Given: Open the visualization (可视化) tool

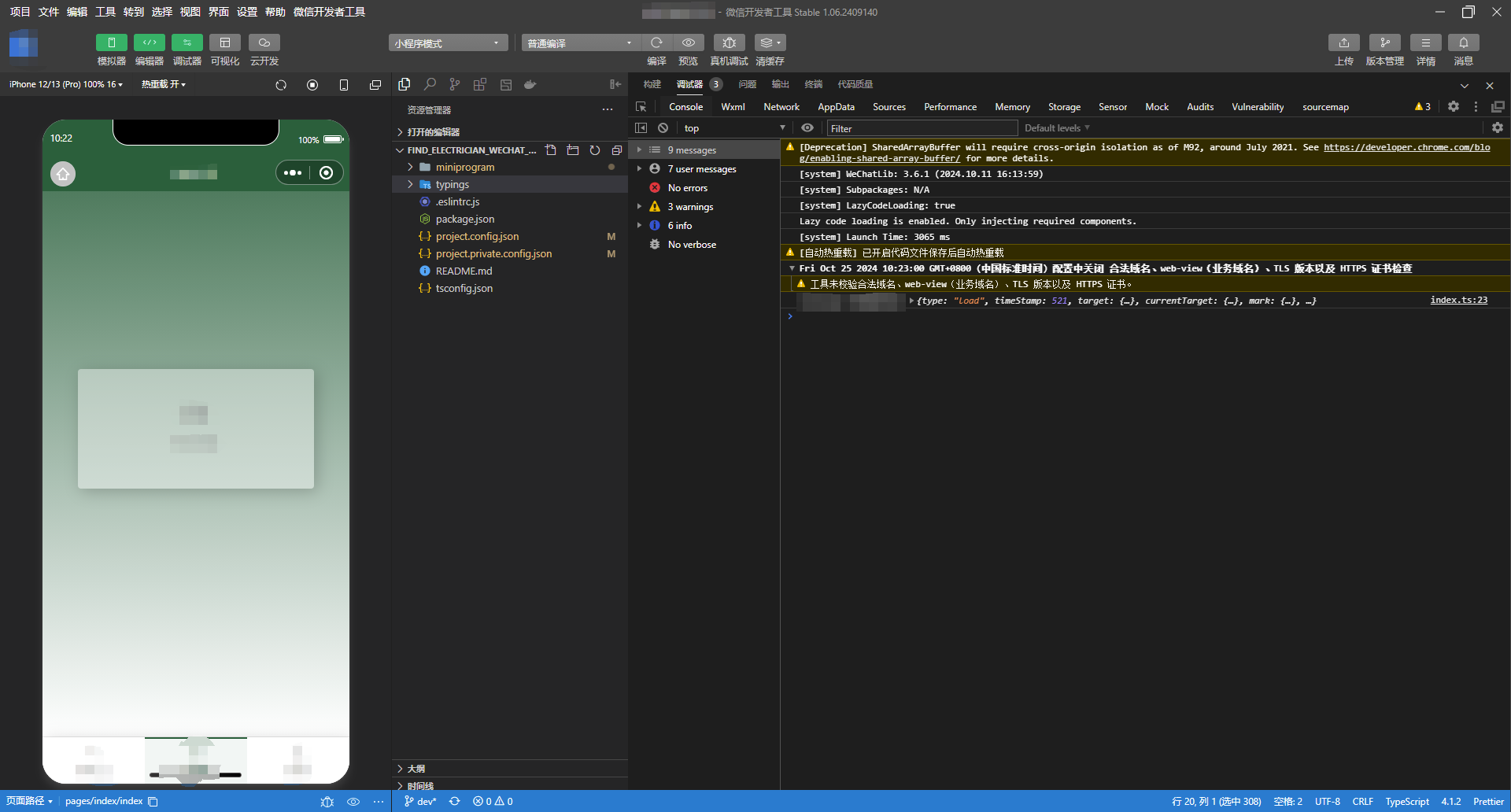Looking at the screenshot, I should [x=224, y=42].
